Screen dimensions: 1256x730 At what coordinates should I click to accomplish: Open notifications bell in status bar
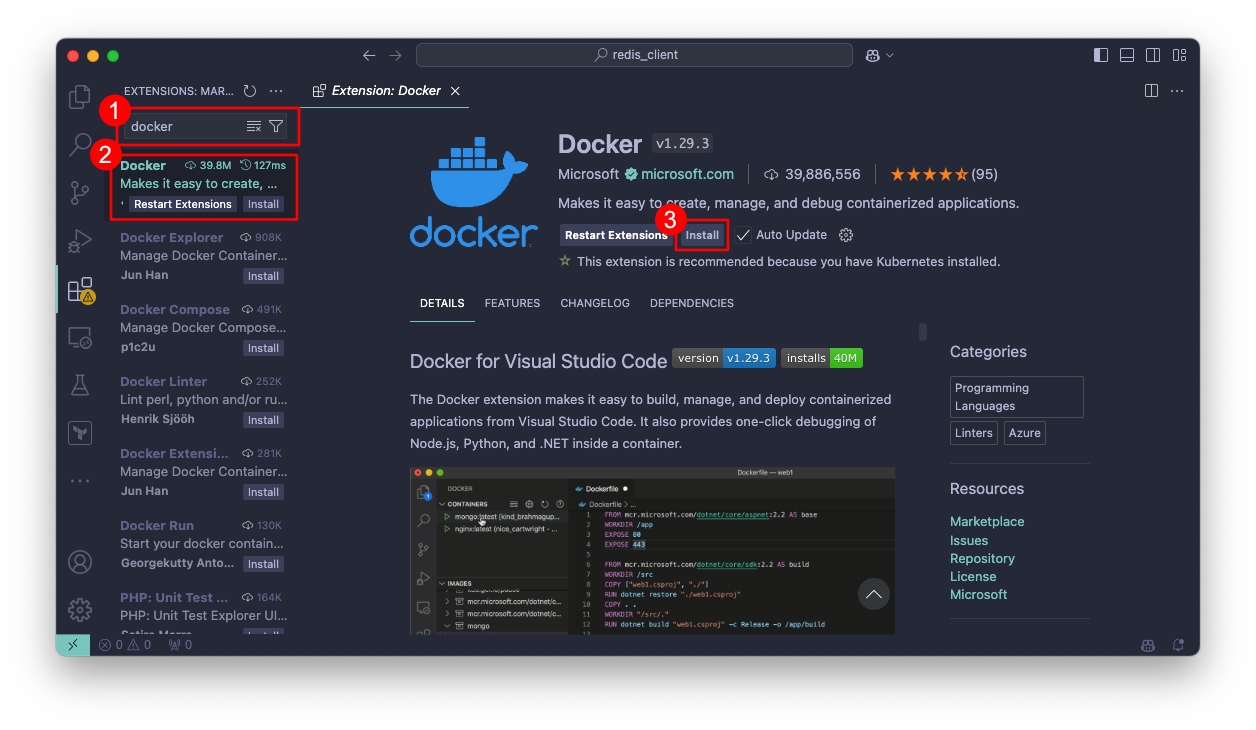tap(1178, 645)
